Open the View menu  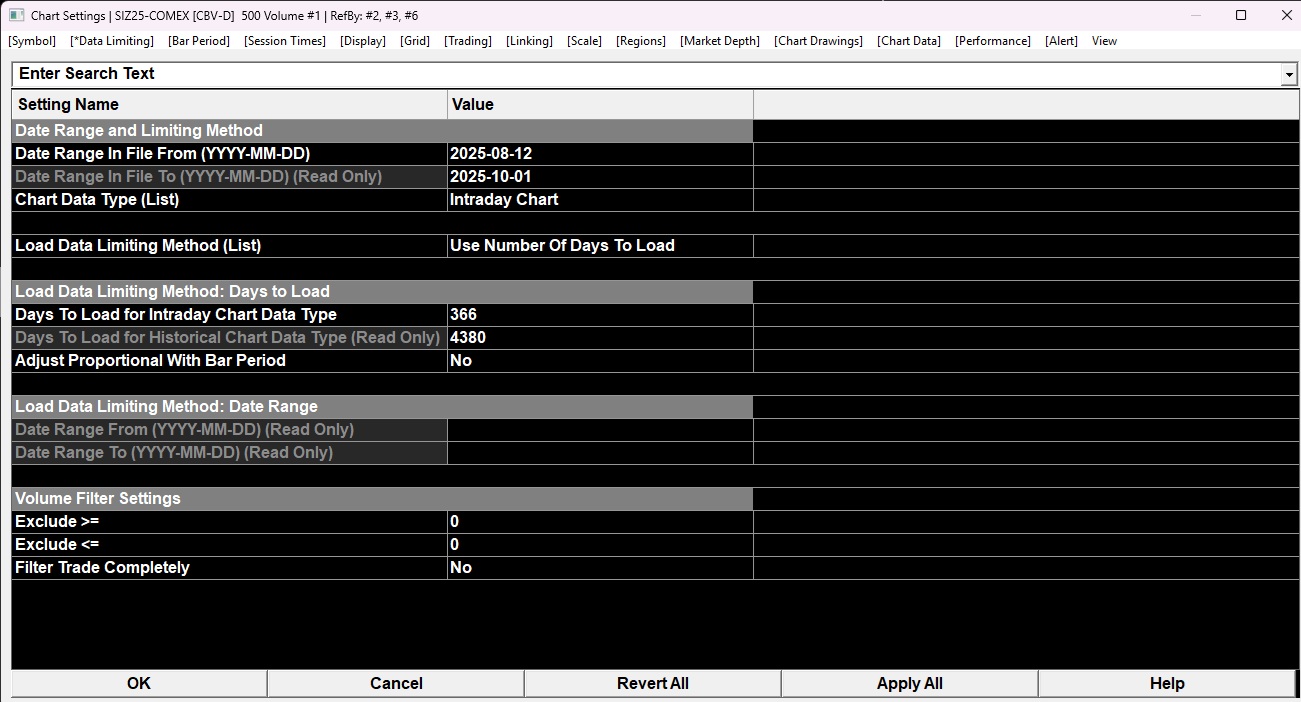(x=1104, y=41)
